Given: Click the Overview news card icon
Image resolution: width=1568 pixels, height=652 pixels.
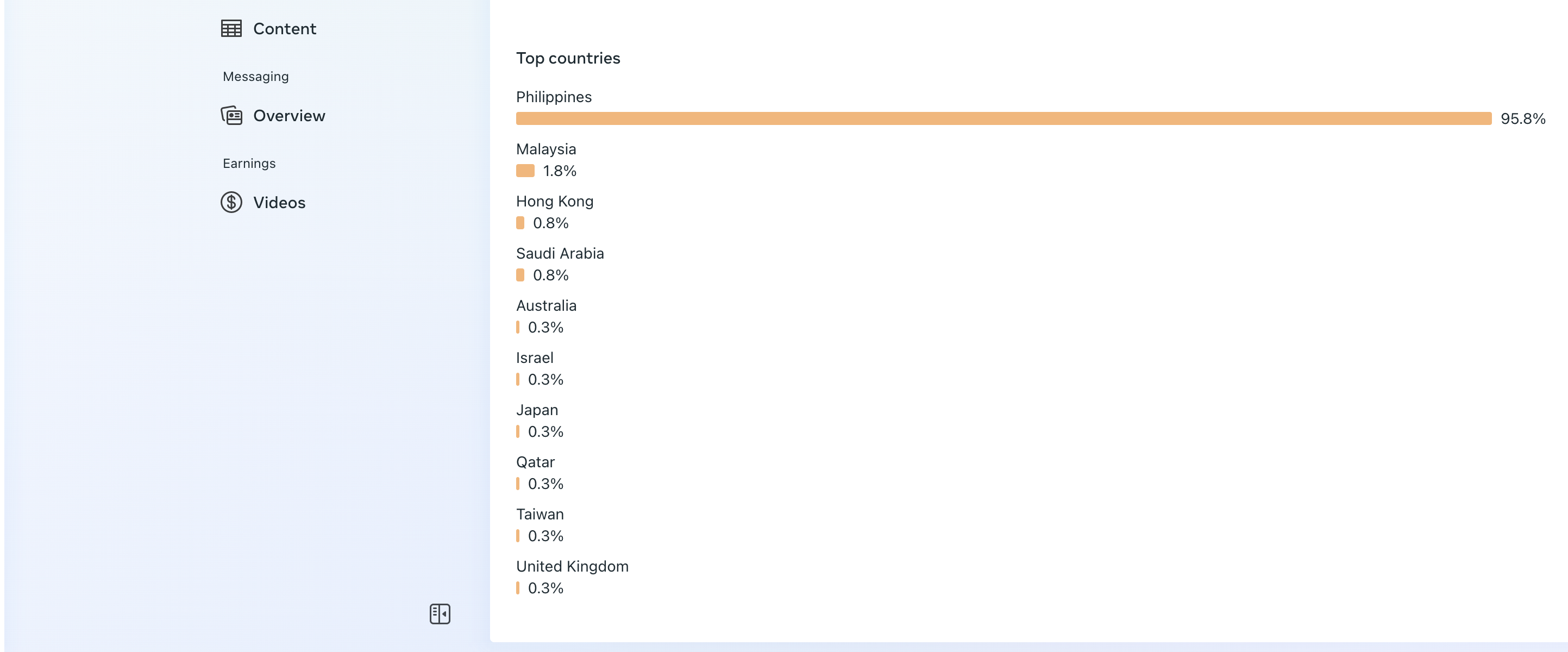Looking at the screenshot, I should pos(231,116).
